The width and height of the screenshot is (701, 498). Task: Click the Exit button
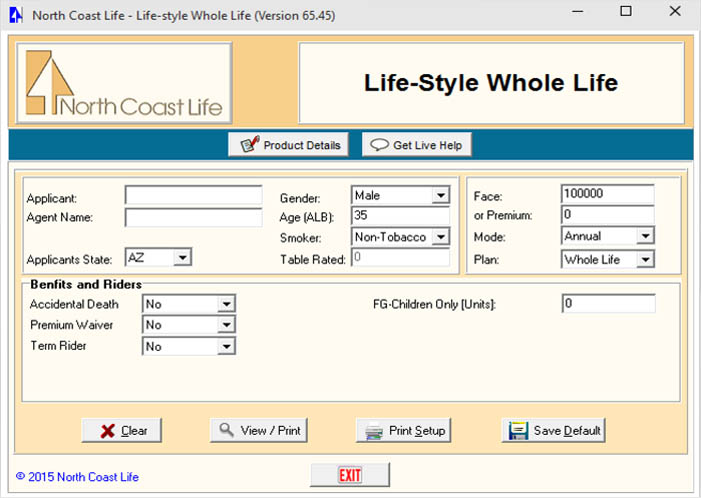click(350, 475)
